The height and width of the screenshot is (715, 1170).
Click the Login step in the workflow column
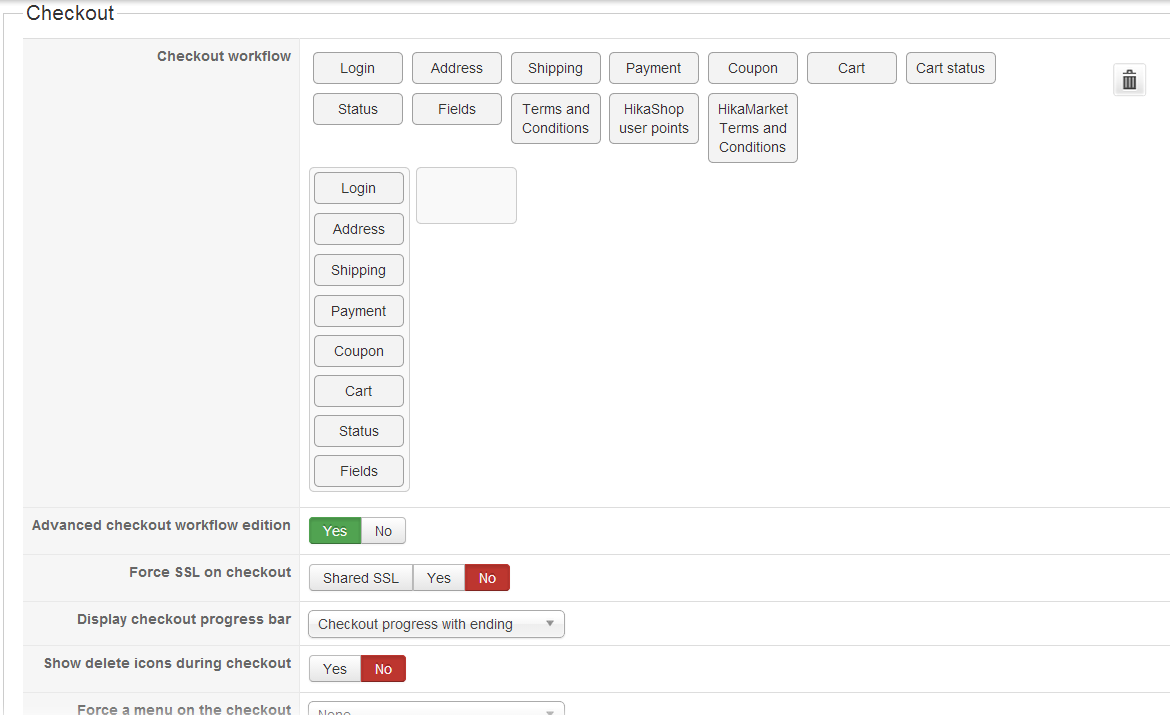click(x=359, y=188)
